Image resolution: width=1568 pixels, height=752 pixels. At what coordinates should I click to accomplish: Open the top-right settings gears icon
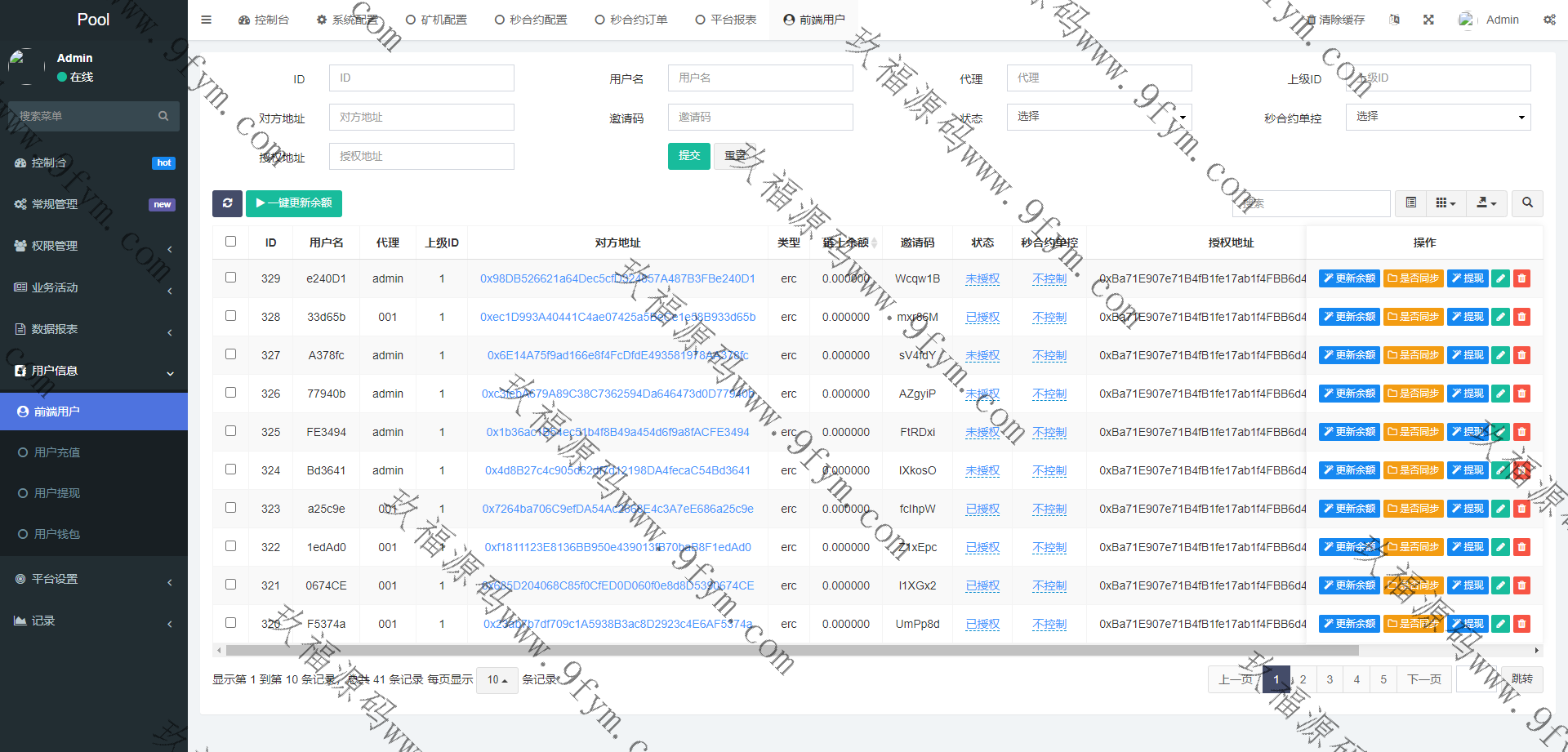point(1549,20)
